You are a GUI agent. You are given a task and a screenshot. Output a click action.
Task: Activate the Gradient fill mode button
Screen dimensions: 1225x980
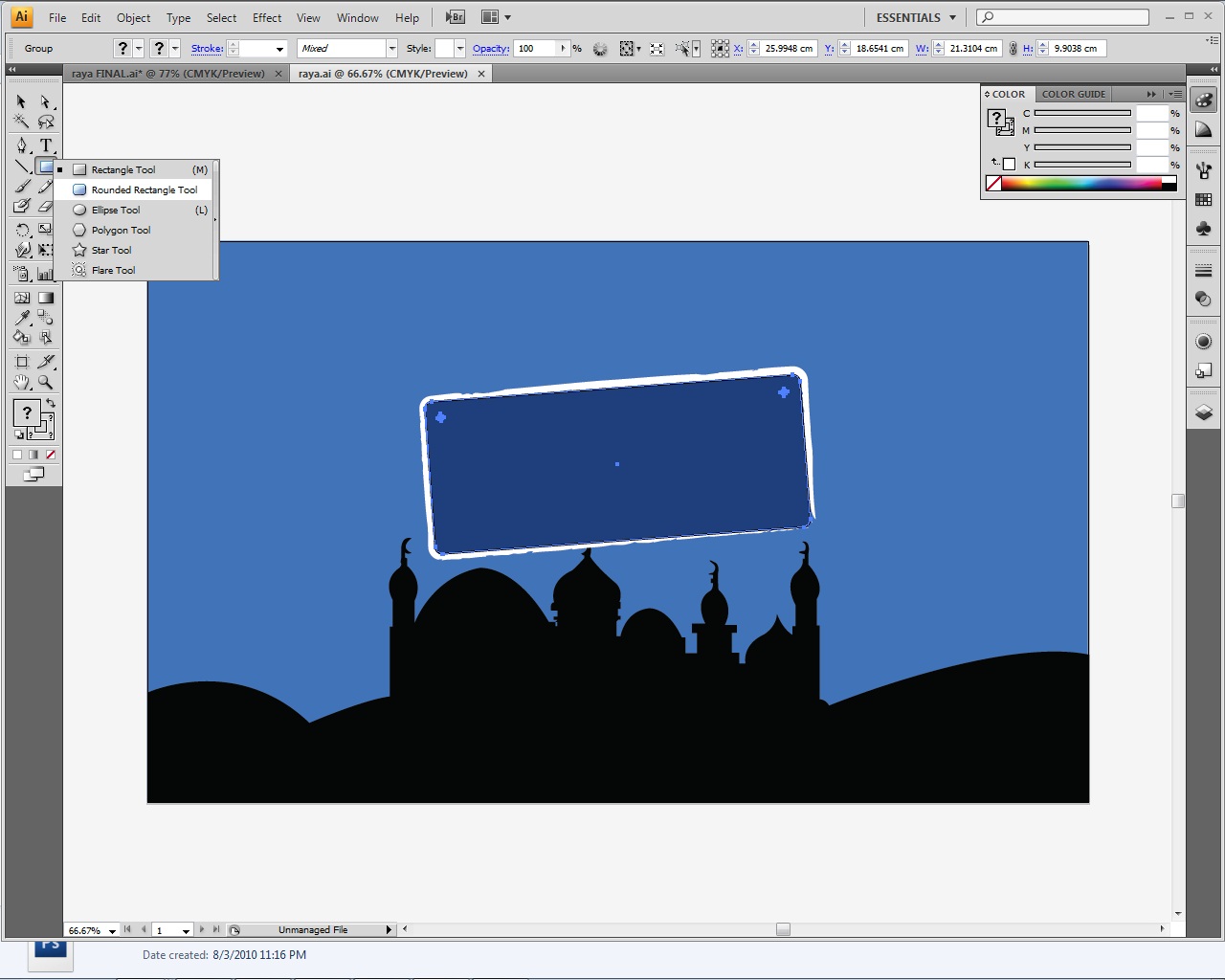33,455
